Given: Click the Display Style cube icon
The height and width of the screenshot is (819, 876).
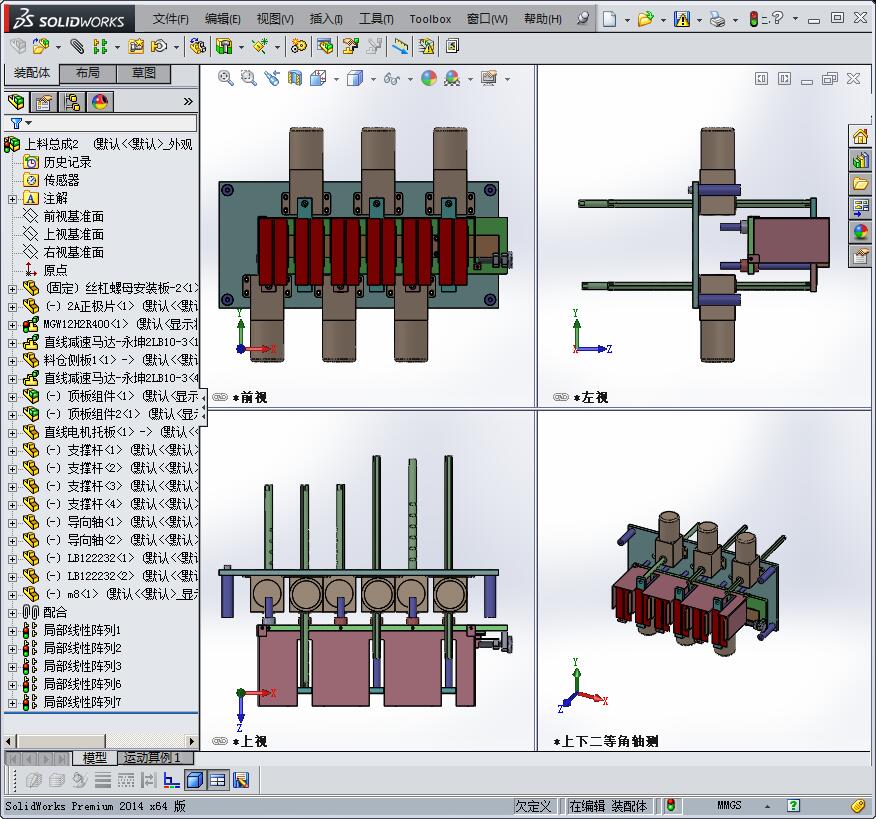Looking at the screenshot, I should pyautogui.click(x=355, y=78).
